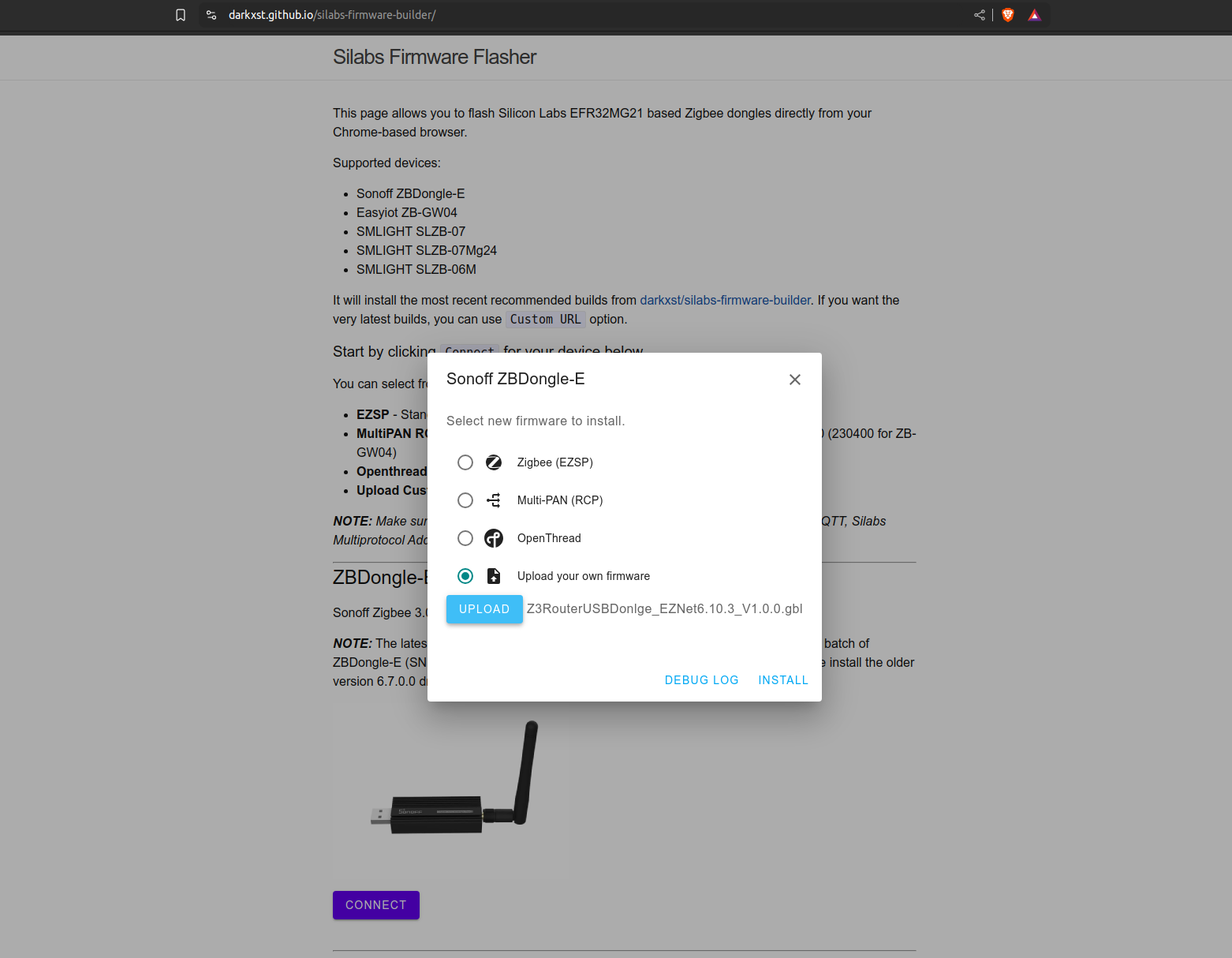Click the Silabs Firmware Flasher heading

pos(435,57)
